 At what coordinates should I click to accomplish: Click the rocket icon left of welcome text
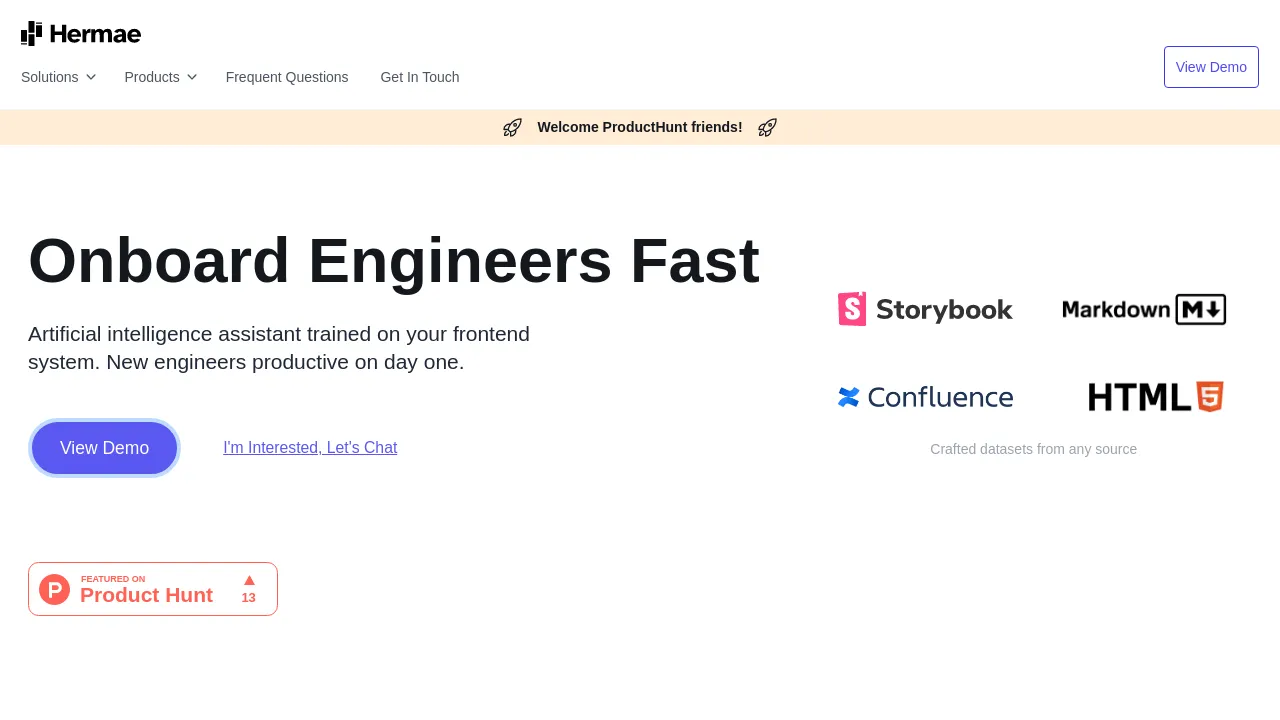(512, 127)
